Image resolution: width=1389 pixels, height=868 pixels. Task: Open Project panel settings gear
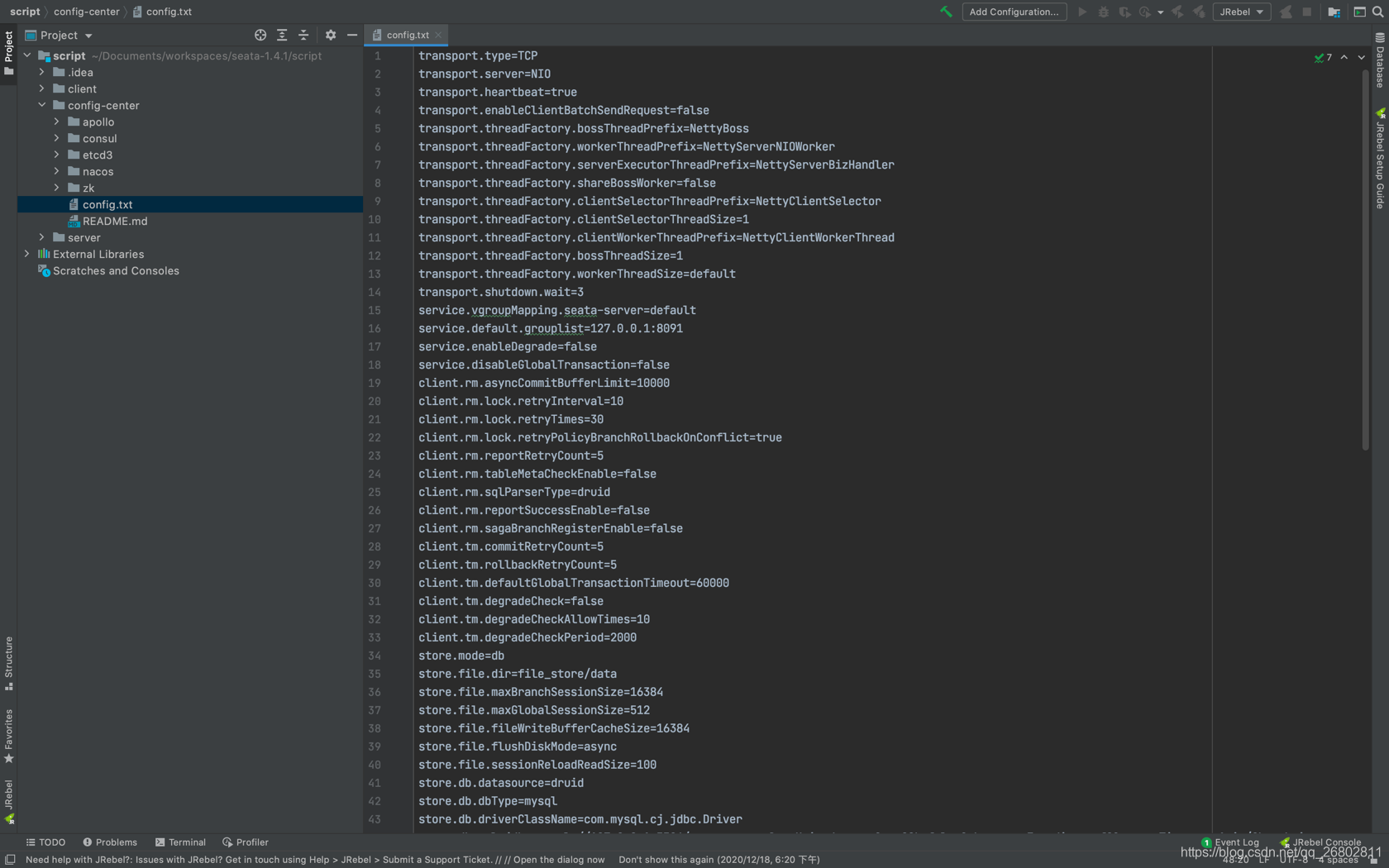click(x=331, y=35)
